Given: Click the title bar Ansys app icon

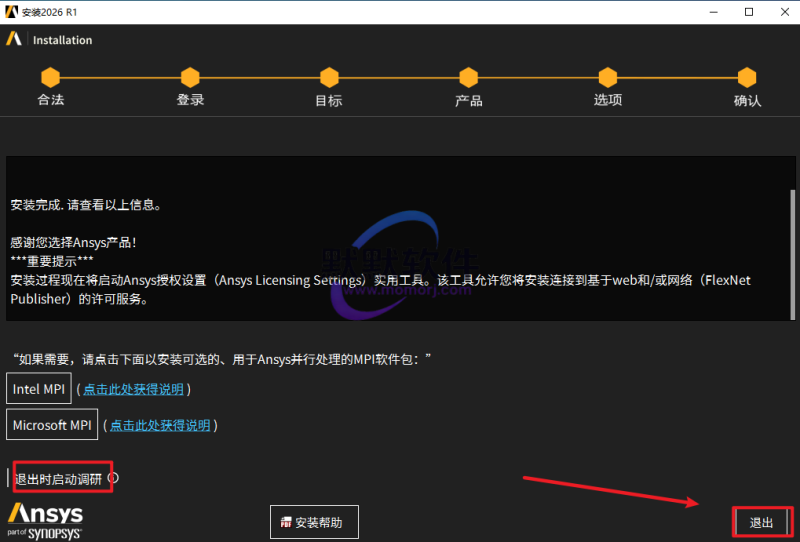Looking at the screenshot, I should click(x=11, y=12).
